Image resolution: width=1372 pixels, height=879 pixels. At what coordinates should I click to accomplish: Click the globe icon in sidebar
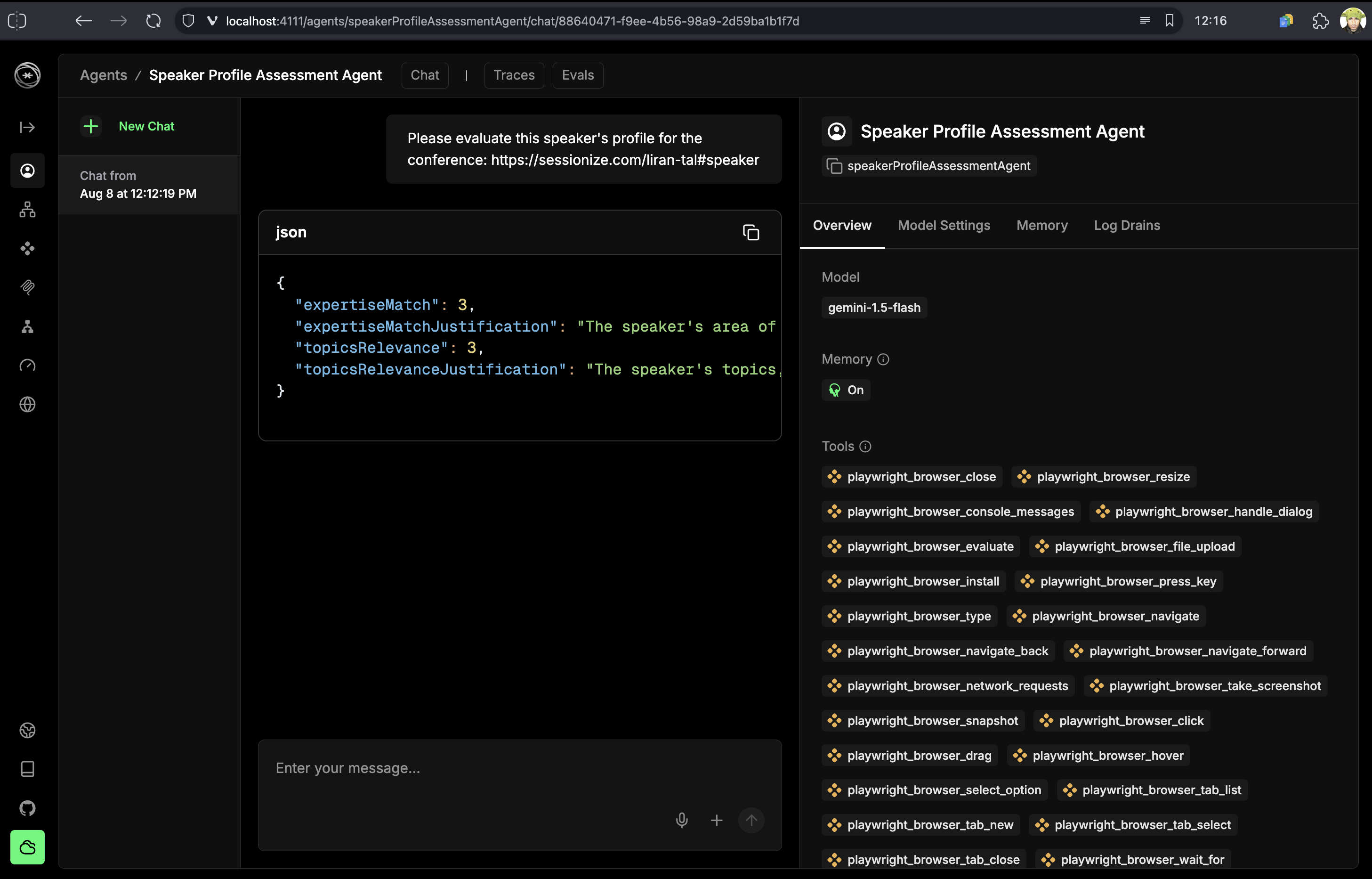[27, 404]
